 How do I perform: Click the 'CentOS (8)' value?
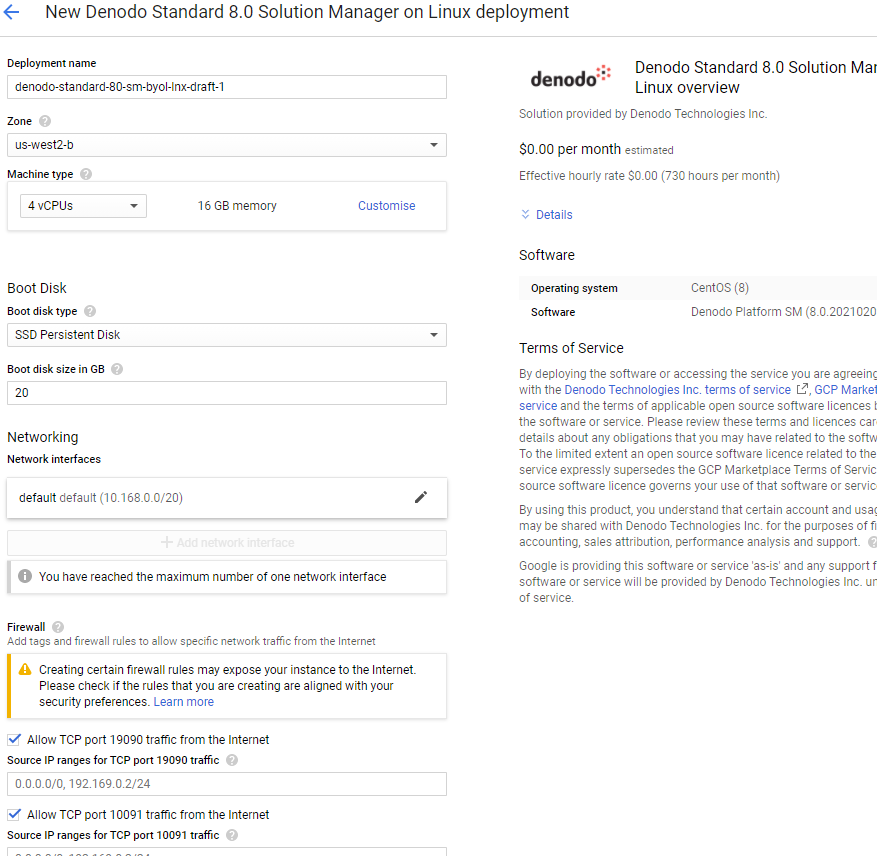(719, 288)
